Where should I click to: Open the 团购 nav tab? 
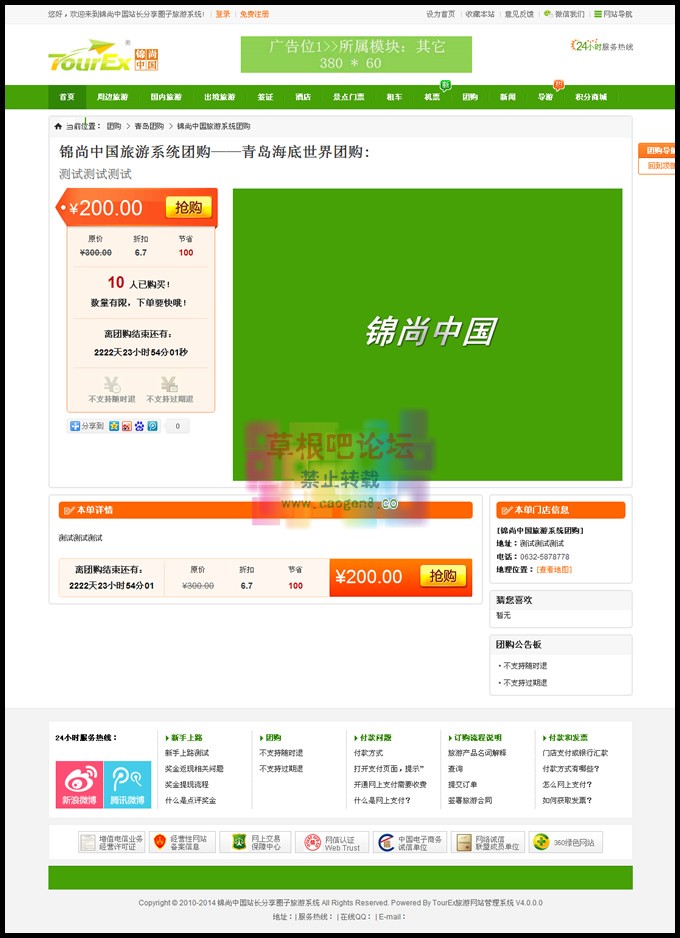tap(469, 97)
